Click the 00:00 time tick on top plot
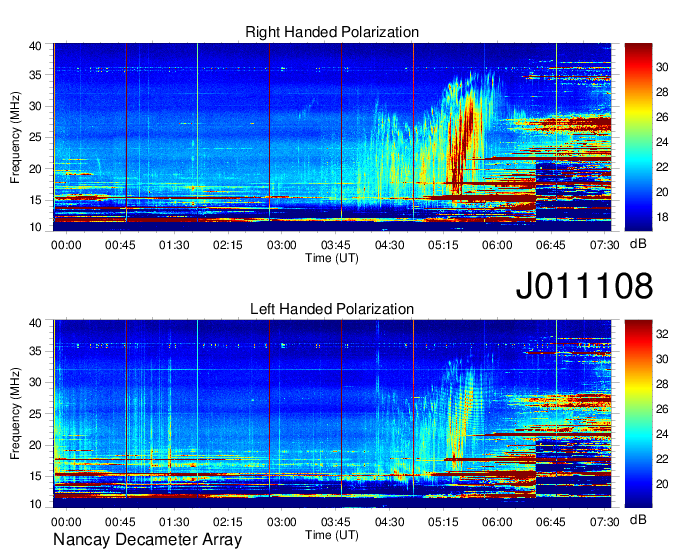 point(66,245)
